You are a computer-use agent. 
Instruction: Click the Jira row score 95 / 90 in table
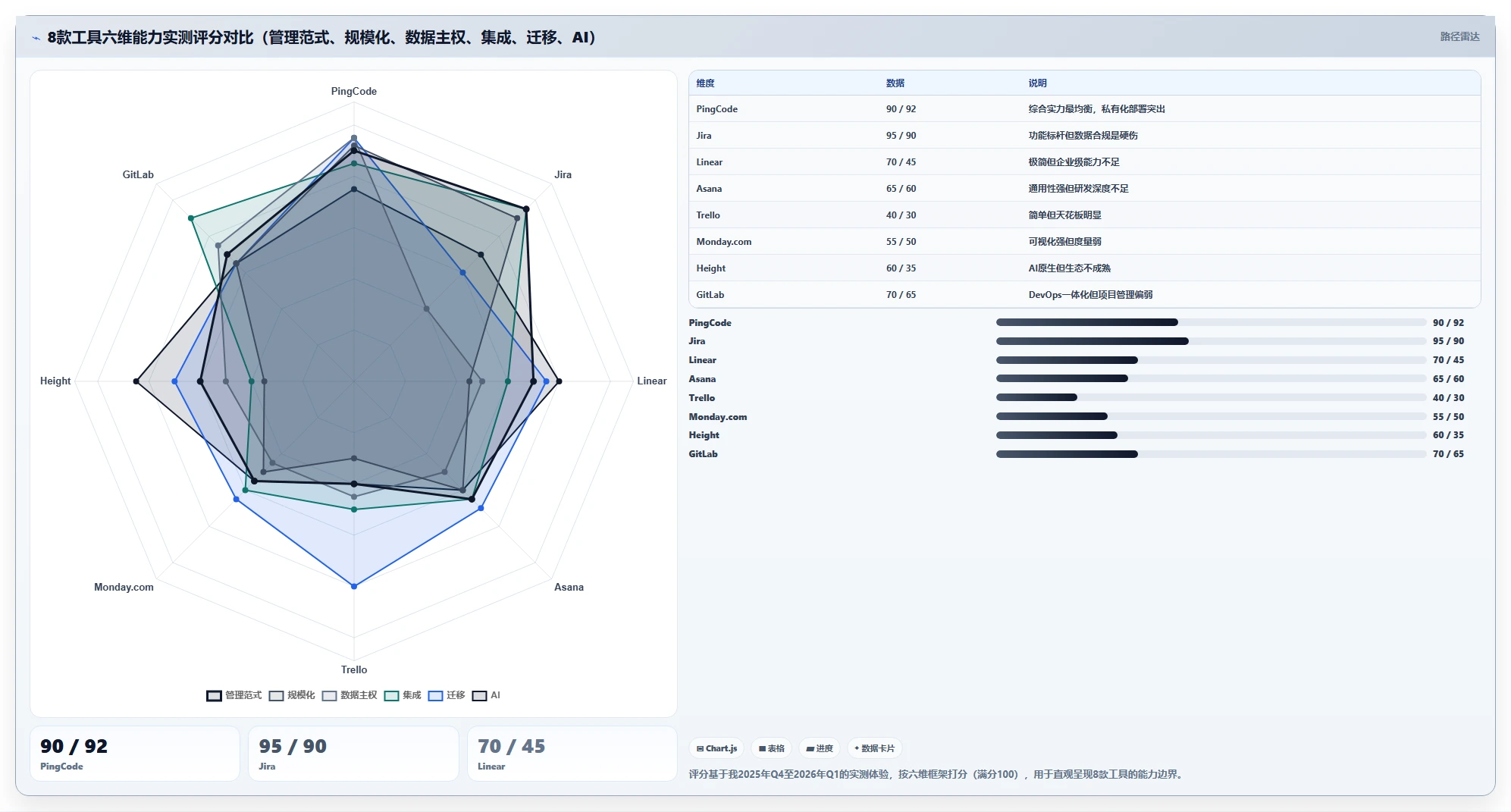901,136
